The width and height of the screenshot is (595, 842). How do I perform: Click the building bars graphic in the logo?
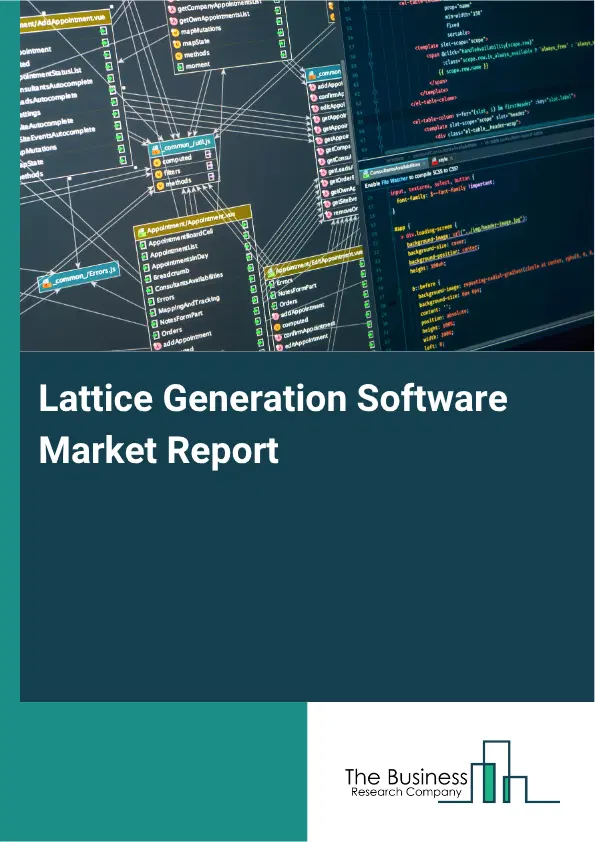coord(499,772)
